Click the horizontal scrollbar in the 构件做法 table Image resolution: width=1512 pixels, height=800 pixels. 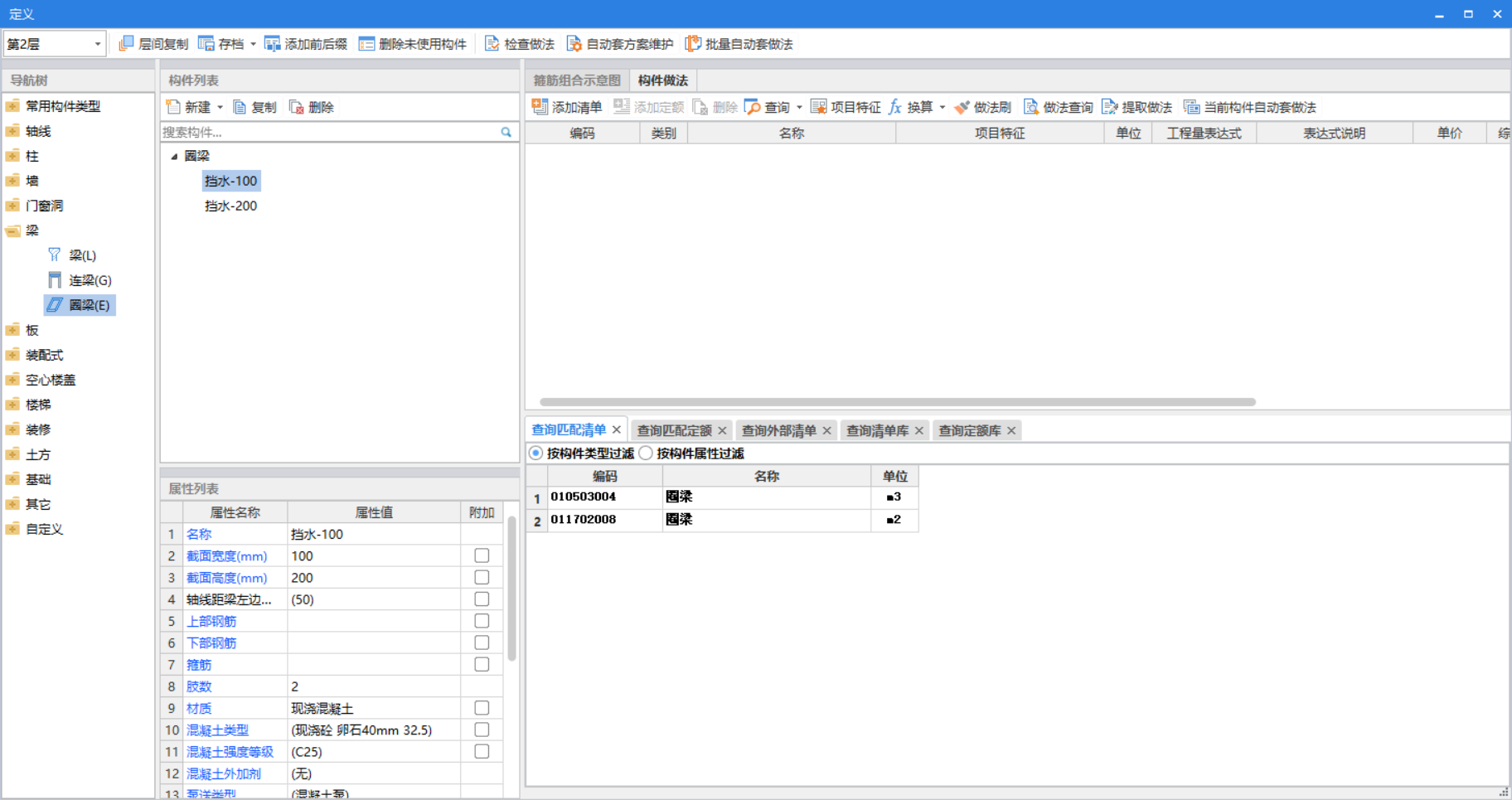click(x=898, y=402)
